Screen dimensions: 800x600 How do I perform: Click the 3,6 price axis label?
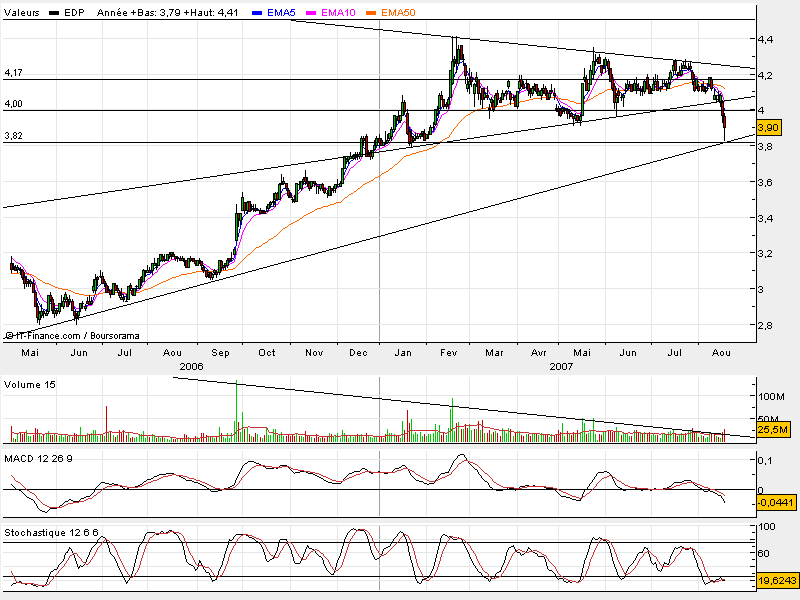(x=766, y=183)
